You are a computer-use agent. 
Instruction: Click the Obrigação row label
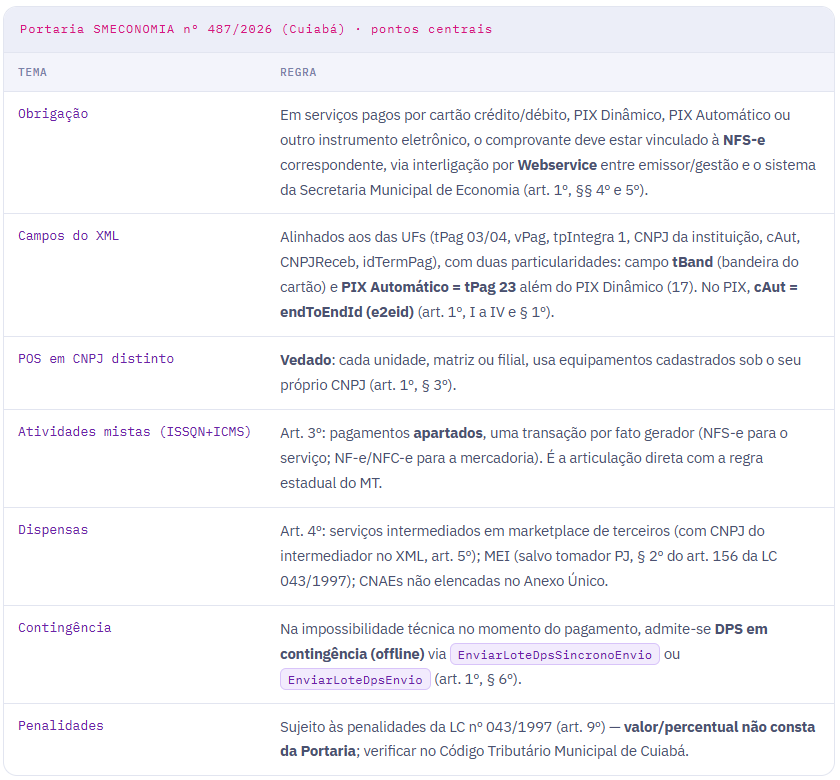[x=53, y=114]
